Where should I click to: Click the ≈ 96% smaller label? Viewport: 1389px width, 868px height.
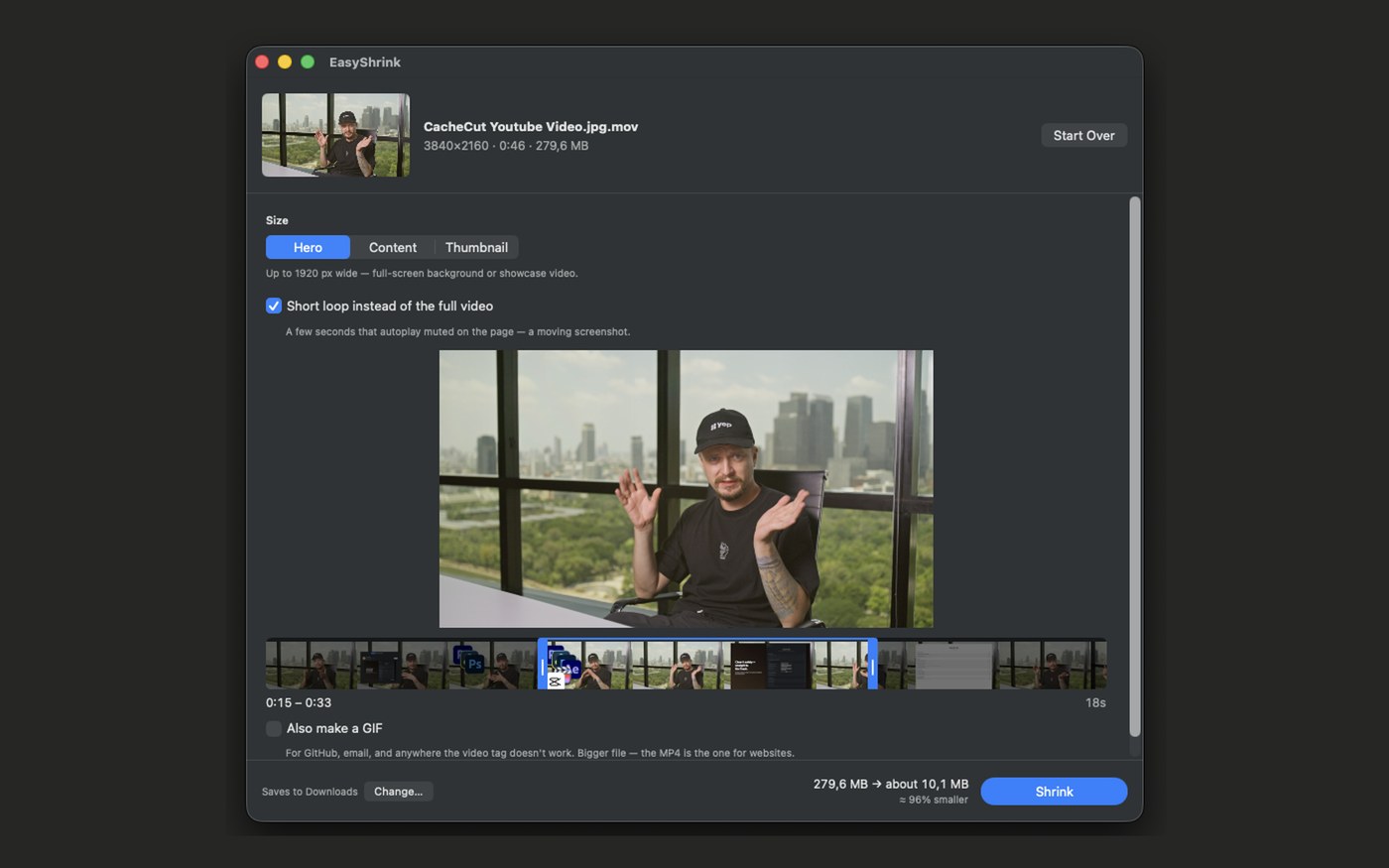tap(934, 800)
